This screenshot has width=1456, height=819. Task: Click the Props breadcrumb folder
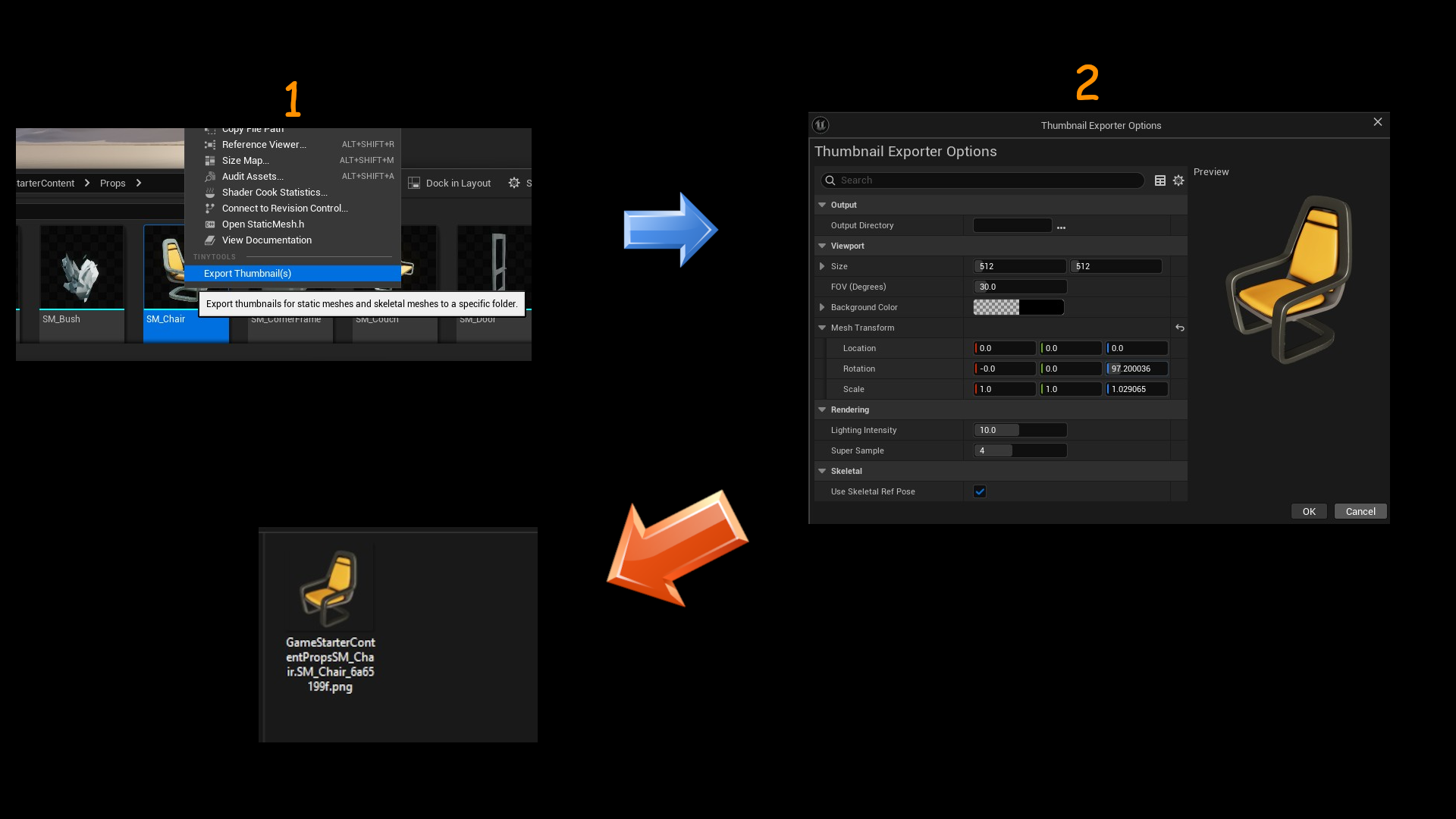click(x=113, y=184)
